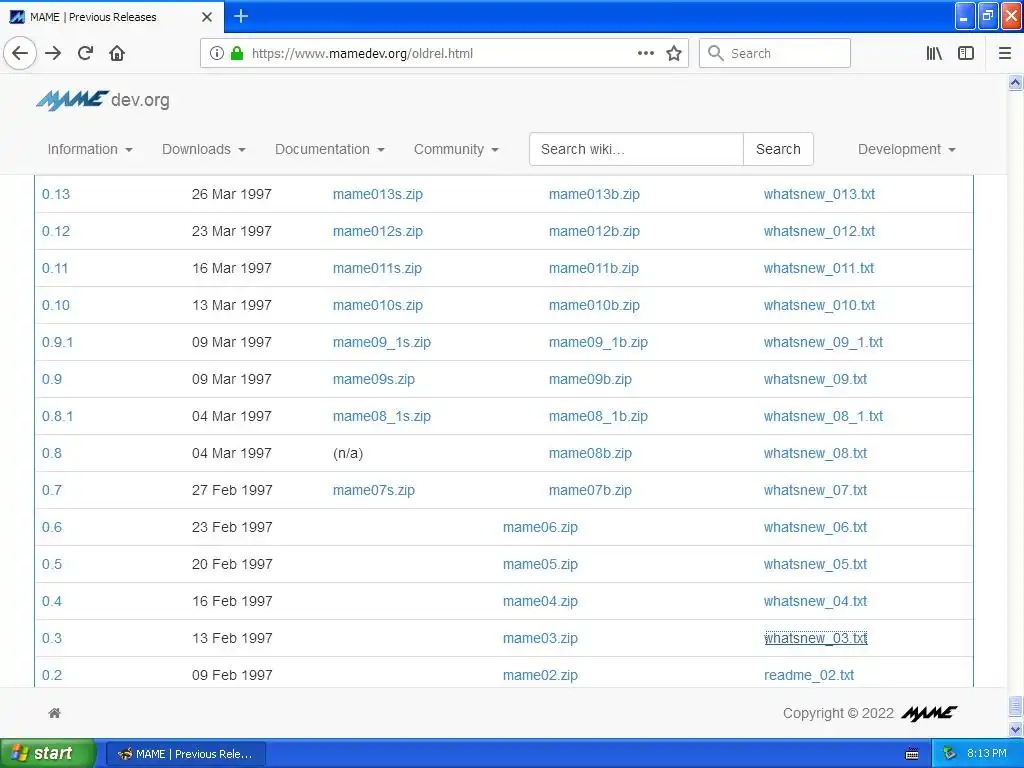Viewport: 1024px width, 768px height.
Task: Click the wiki Search button
Action: (778, 149)
